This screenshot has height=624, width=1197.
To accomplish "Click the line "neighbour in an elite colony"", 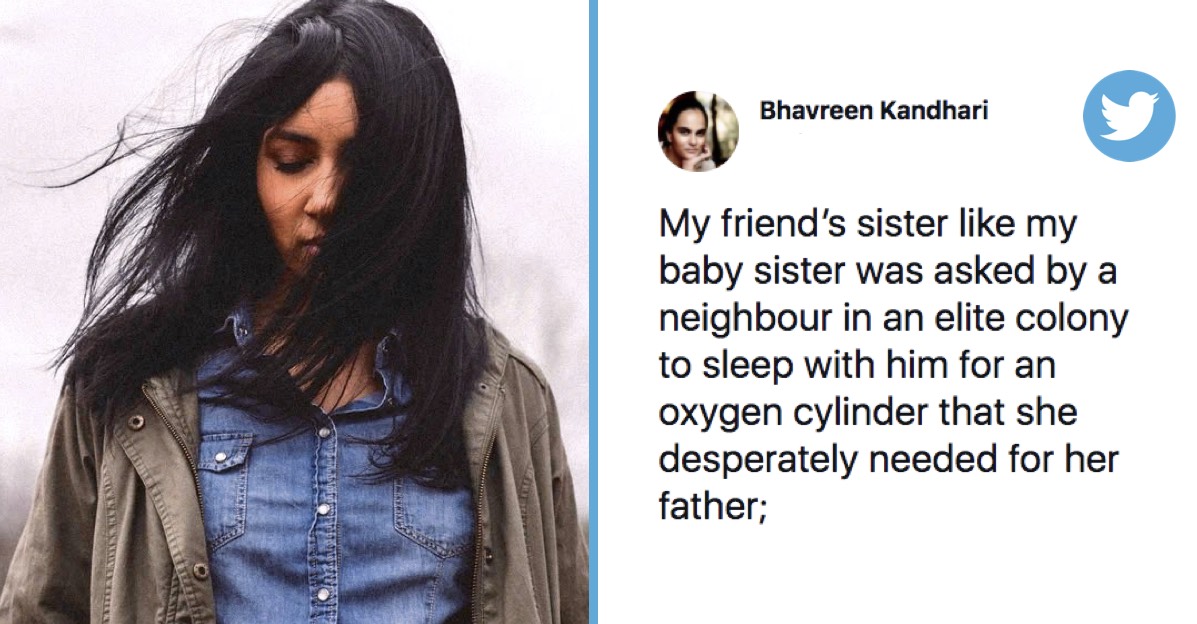I will click(893, 318).
